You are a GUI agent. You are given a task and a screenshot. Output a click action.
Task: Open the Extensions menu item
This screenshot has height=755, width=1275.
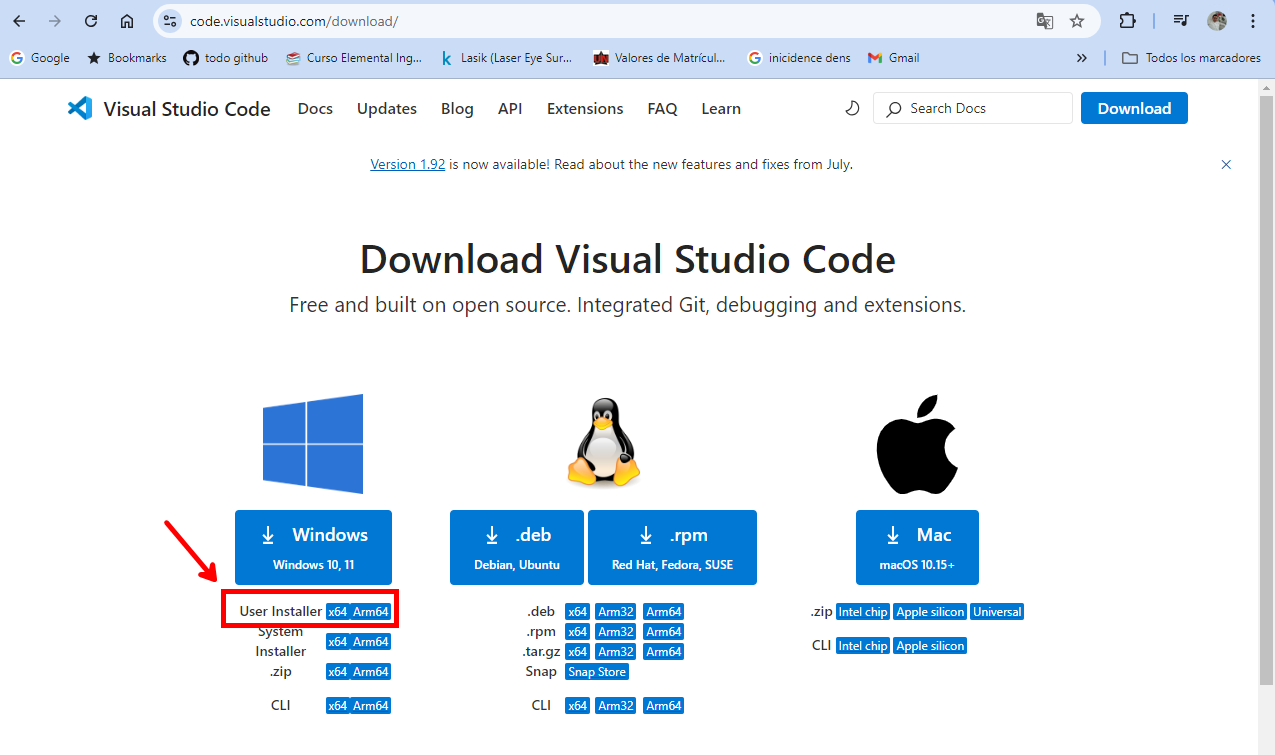click(585, 108)
